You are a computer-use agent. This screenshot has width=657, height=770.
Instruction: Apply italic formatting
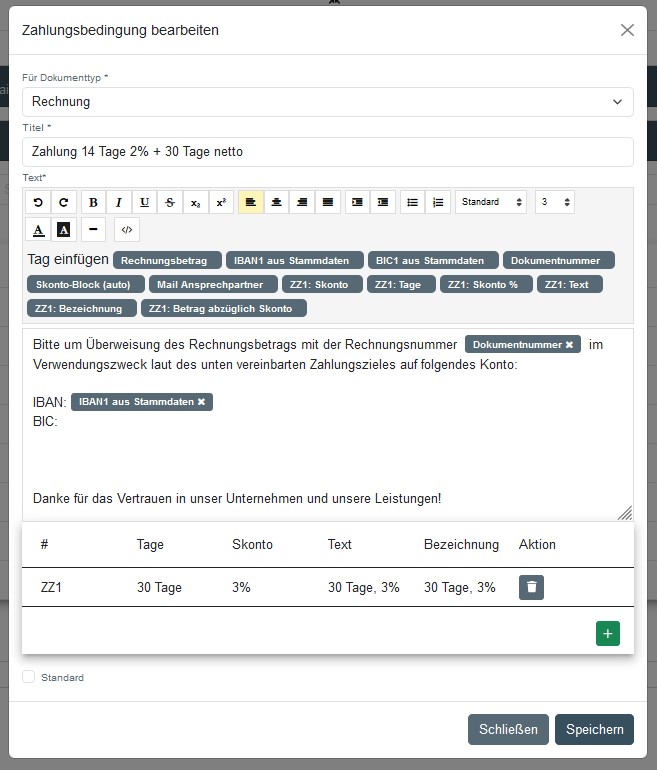pos(119,202)
